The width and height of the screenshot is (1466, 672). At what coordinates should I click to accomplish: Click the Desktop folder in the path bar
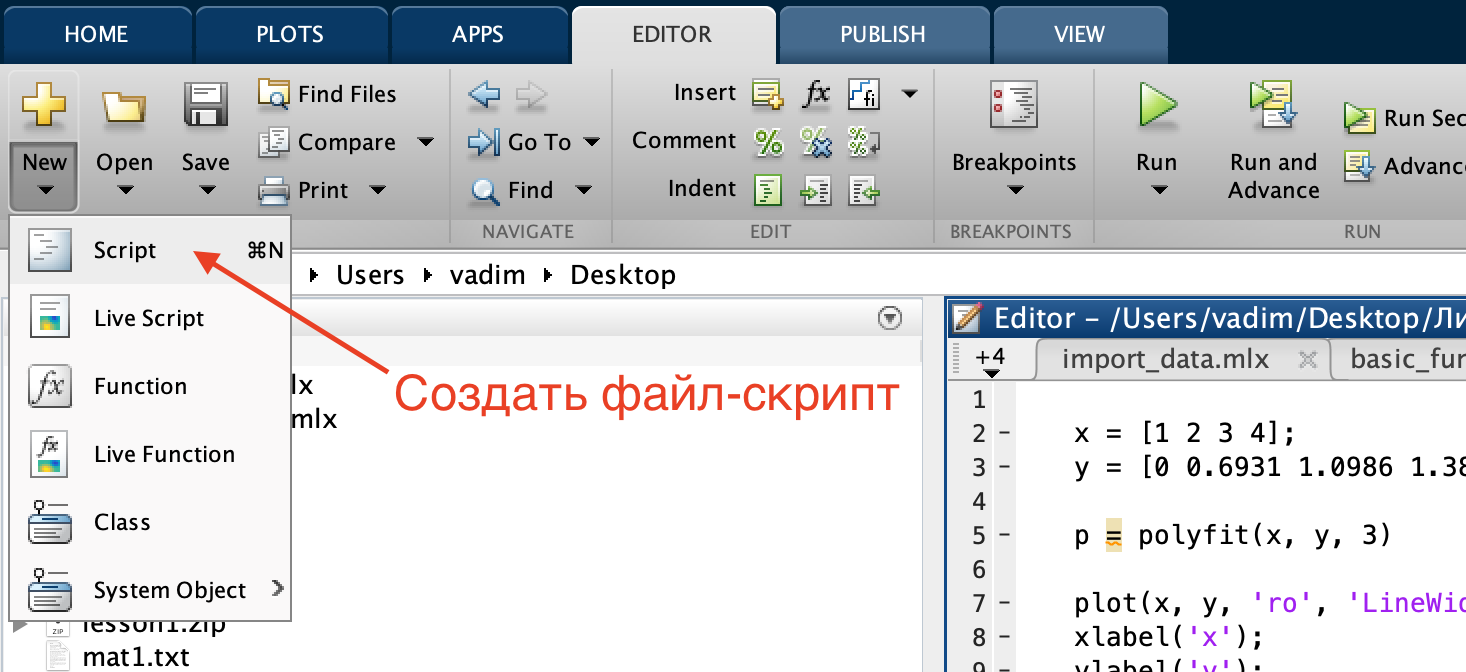coord(623,275)
